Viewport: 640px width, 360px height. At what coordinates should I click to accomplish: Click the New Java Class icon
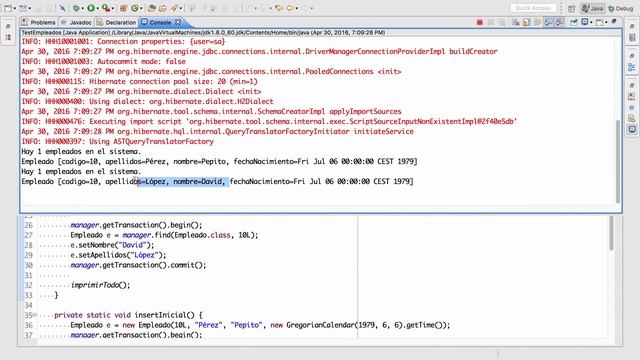click(x=134, y=8)
